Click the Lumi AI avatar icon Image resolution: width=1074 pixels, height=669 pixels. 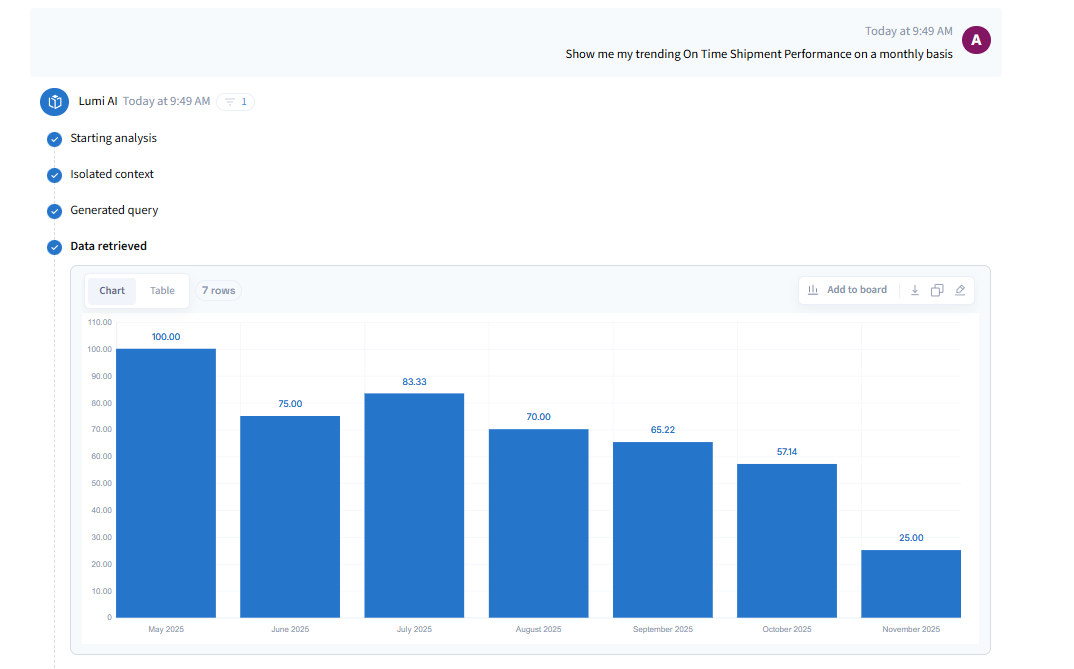[54, 102]
